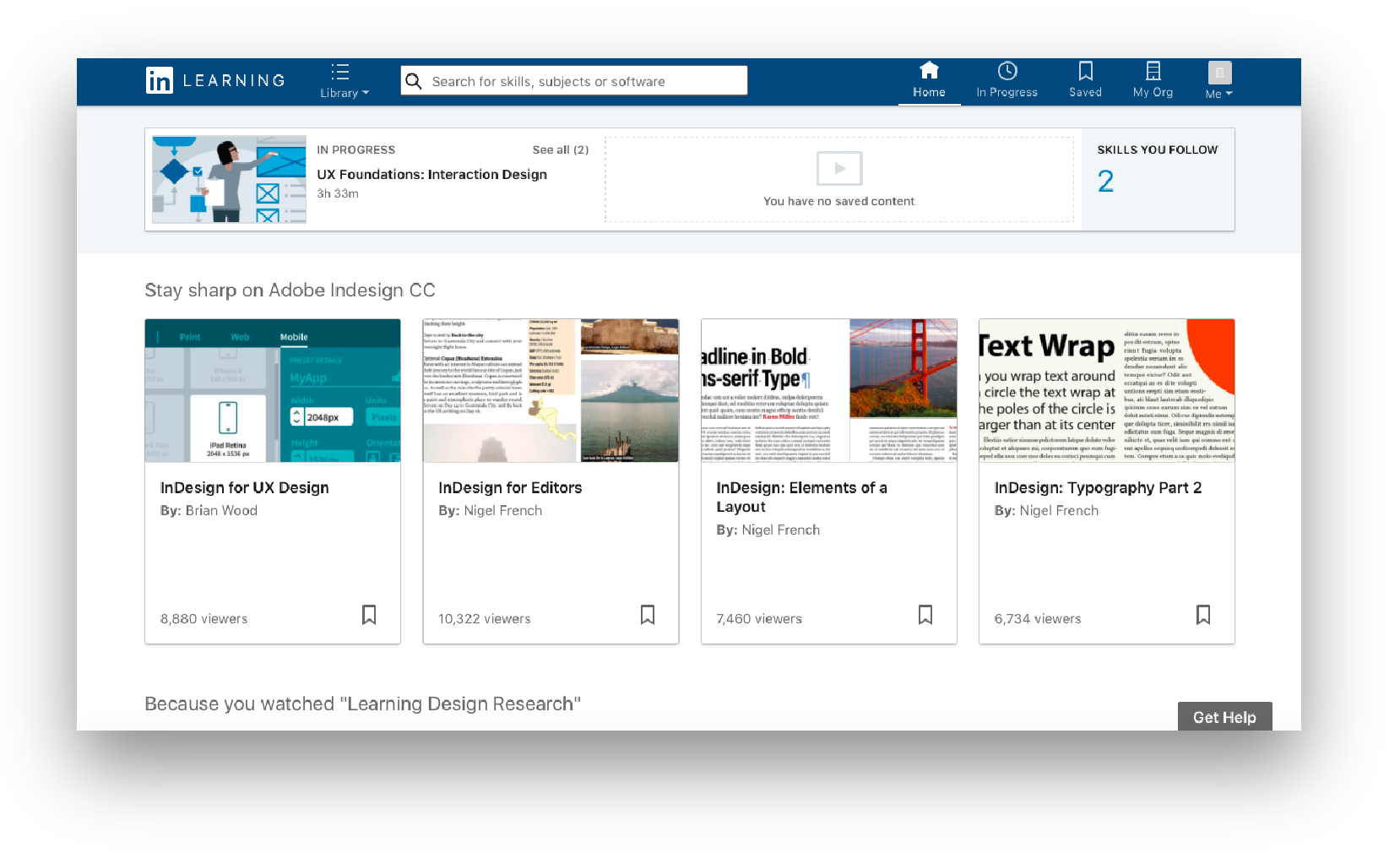The image size is (1400, 864).
Task: Click the SKILLS YOU FOLLOW label
Action: pos(1158,149)
